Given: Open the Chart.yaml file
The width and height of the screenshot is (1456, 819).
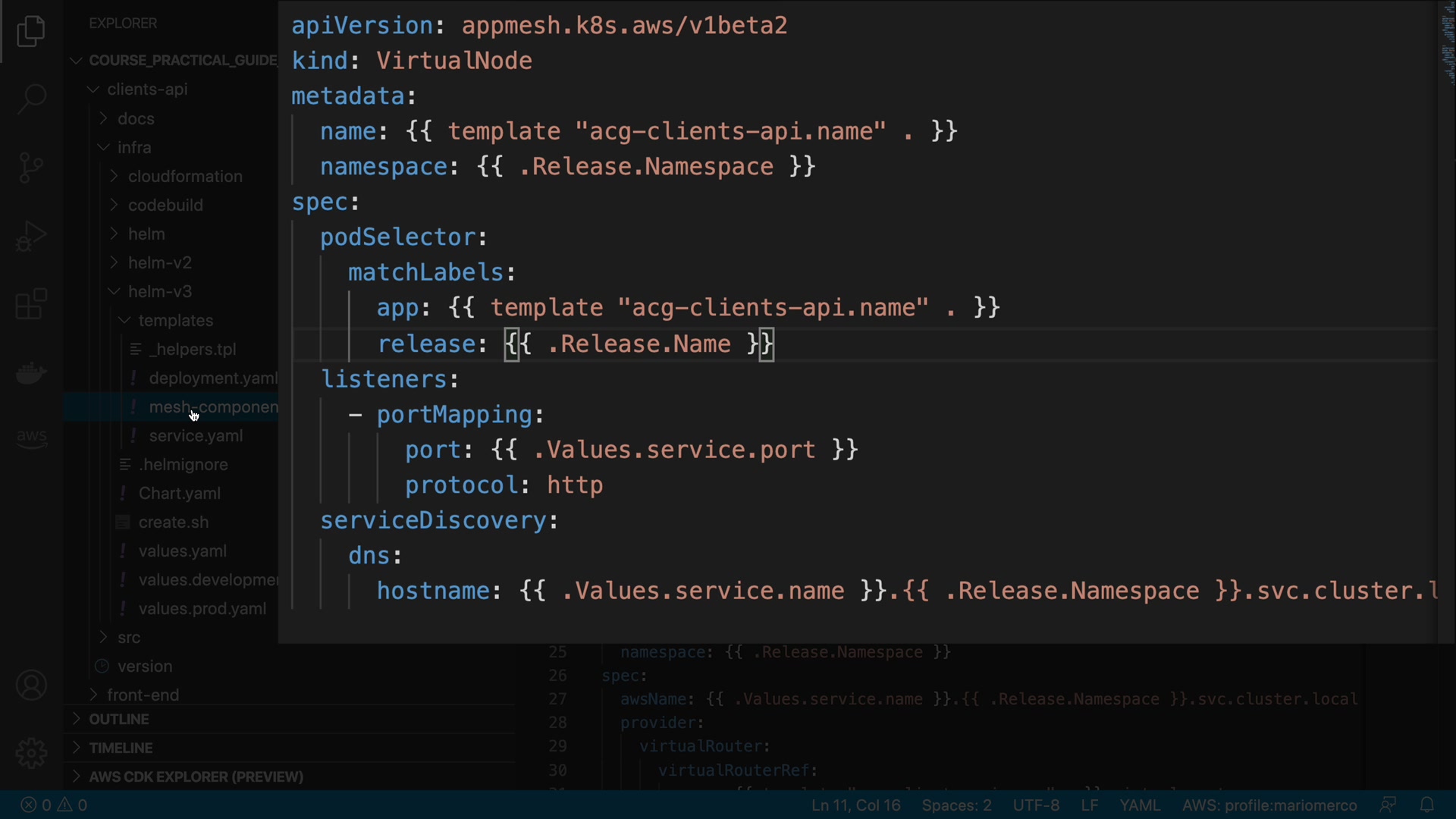Looking at the screenshot, I should coord(179,493).
